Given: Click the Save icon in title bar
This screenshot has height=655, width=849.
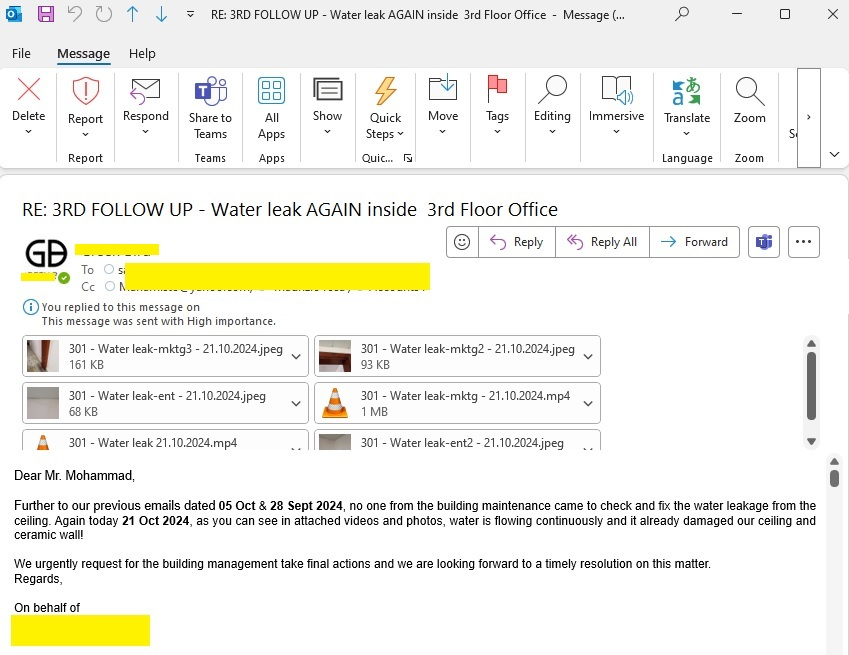Looking at the screenshot, I should pyautogui.click(x=45, y=14).
